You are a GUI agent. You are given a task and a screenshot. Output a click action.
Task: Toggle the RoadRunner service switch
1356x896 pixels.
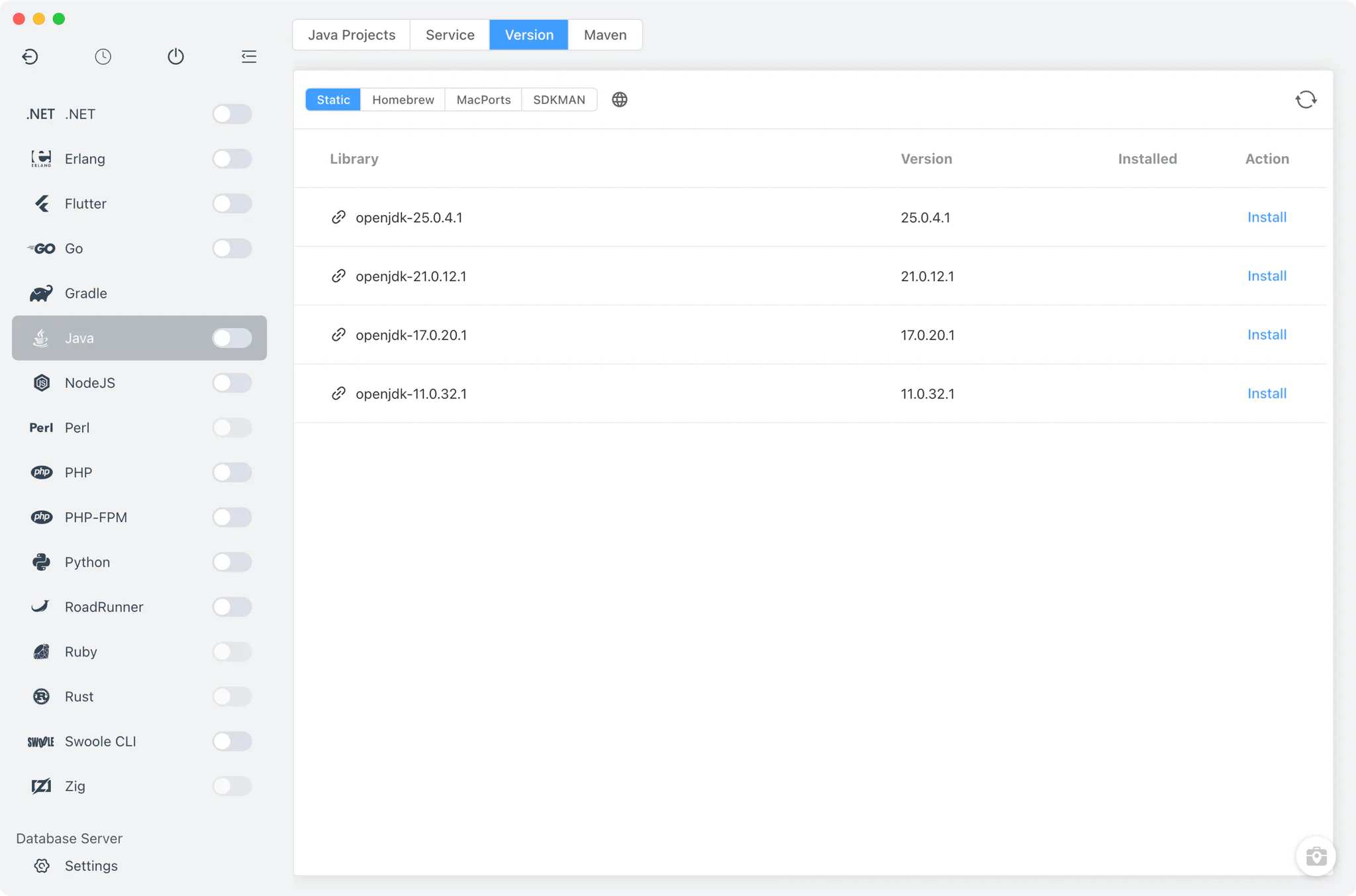pyautogui.click(x=232, y=607)
